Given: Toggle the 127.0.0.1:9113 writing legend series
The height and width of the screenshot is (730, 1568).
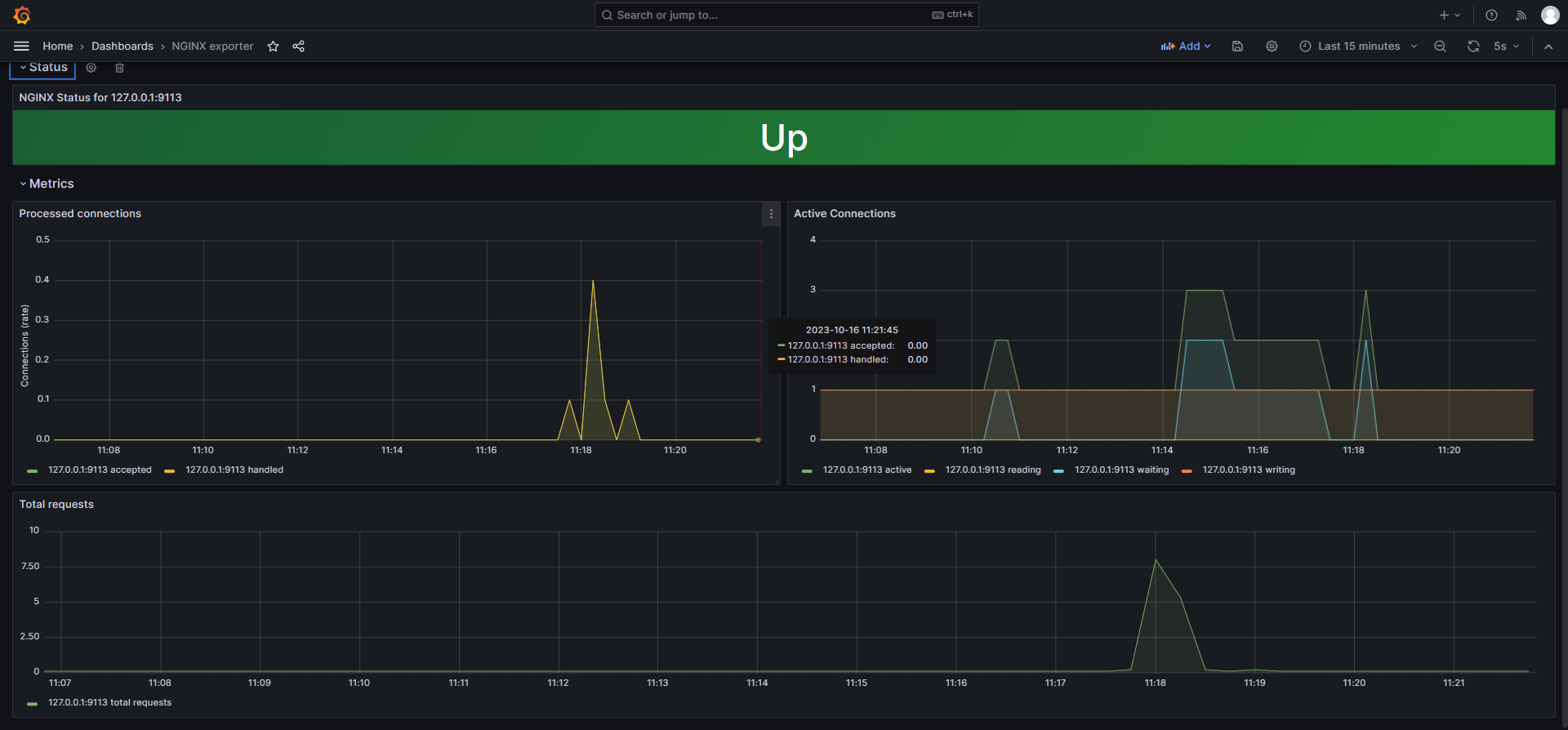Looking at the screenshot, I should coord(1249,470).
